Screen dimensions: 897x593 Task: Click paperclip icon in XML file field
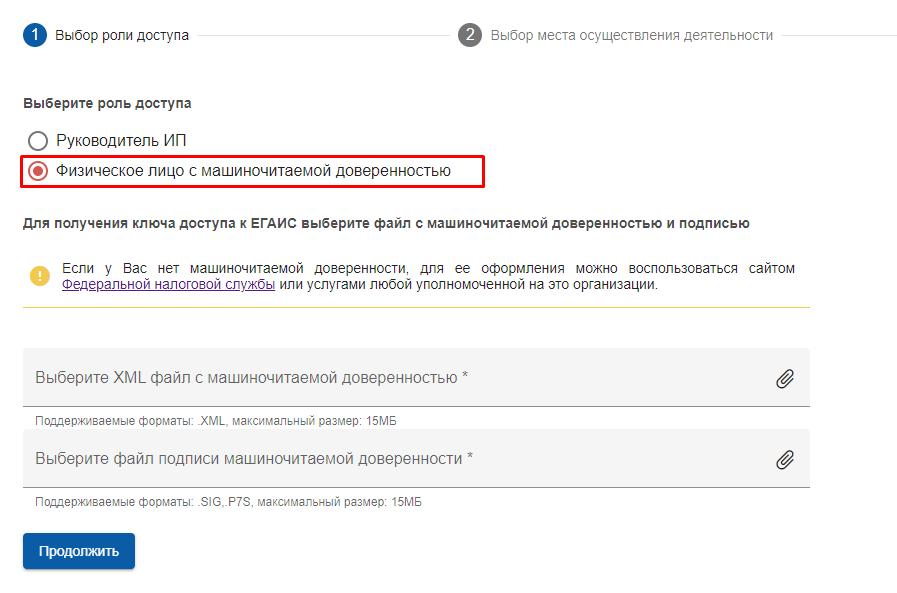click(785, 379)
